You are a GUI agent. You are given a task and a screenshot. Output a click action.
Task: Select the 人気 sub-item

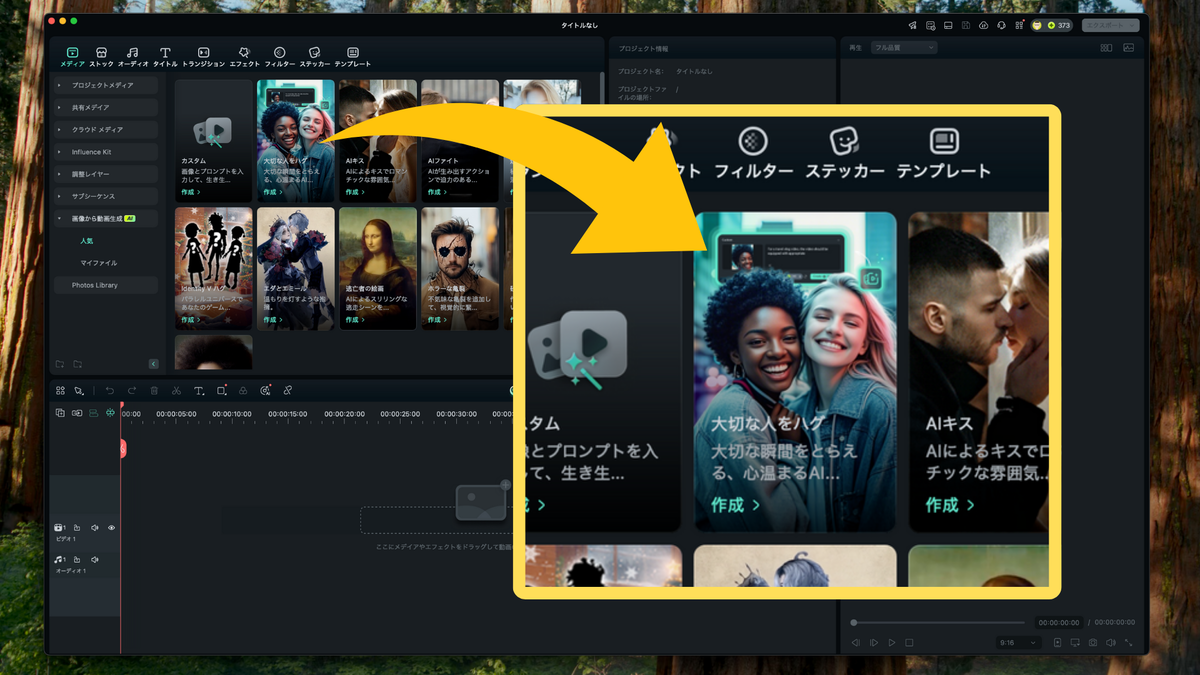click(87, 241)
